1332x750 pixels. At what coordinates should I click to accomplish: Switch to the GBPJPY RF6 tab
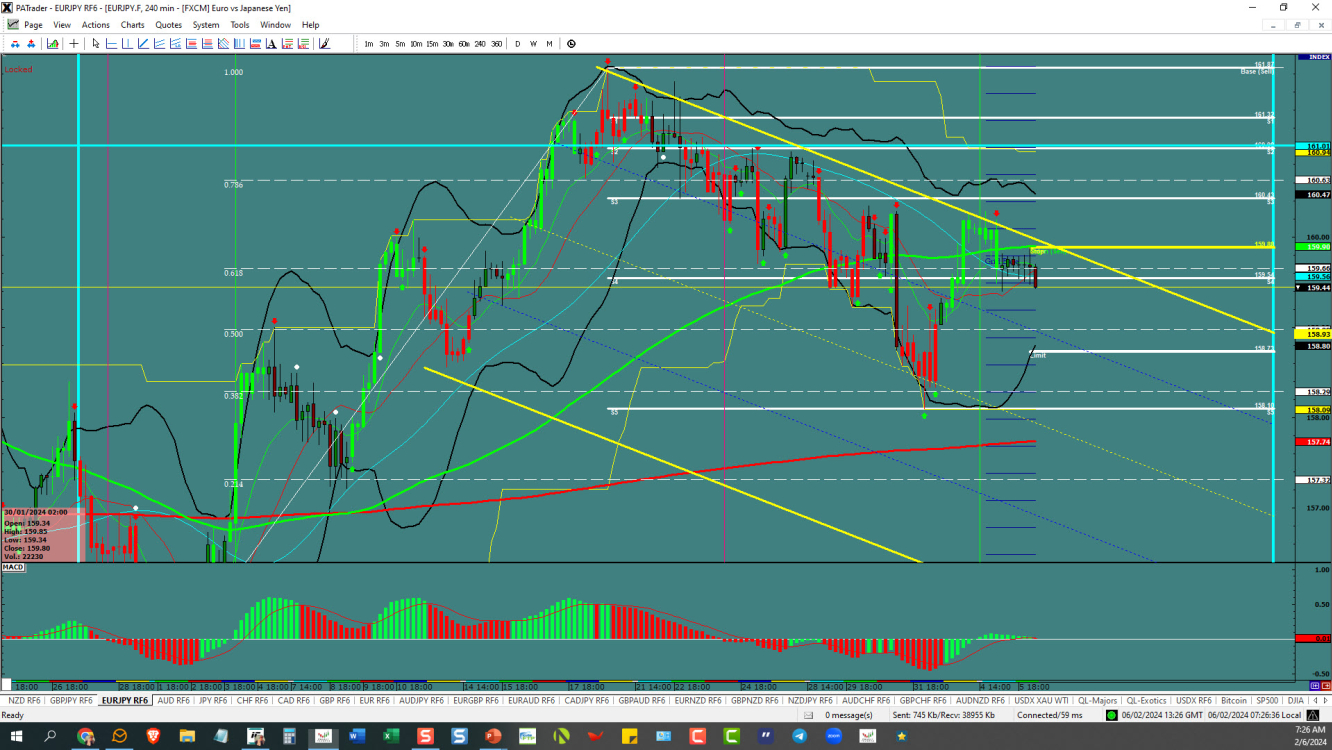(x=73, y=700)
